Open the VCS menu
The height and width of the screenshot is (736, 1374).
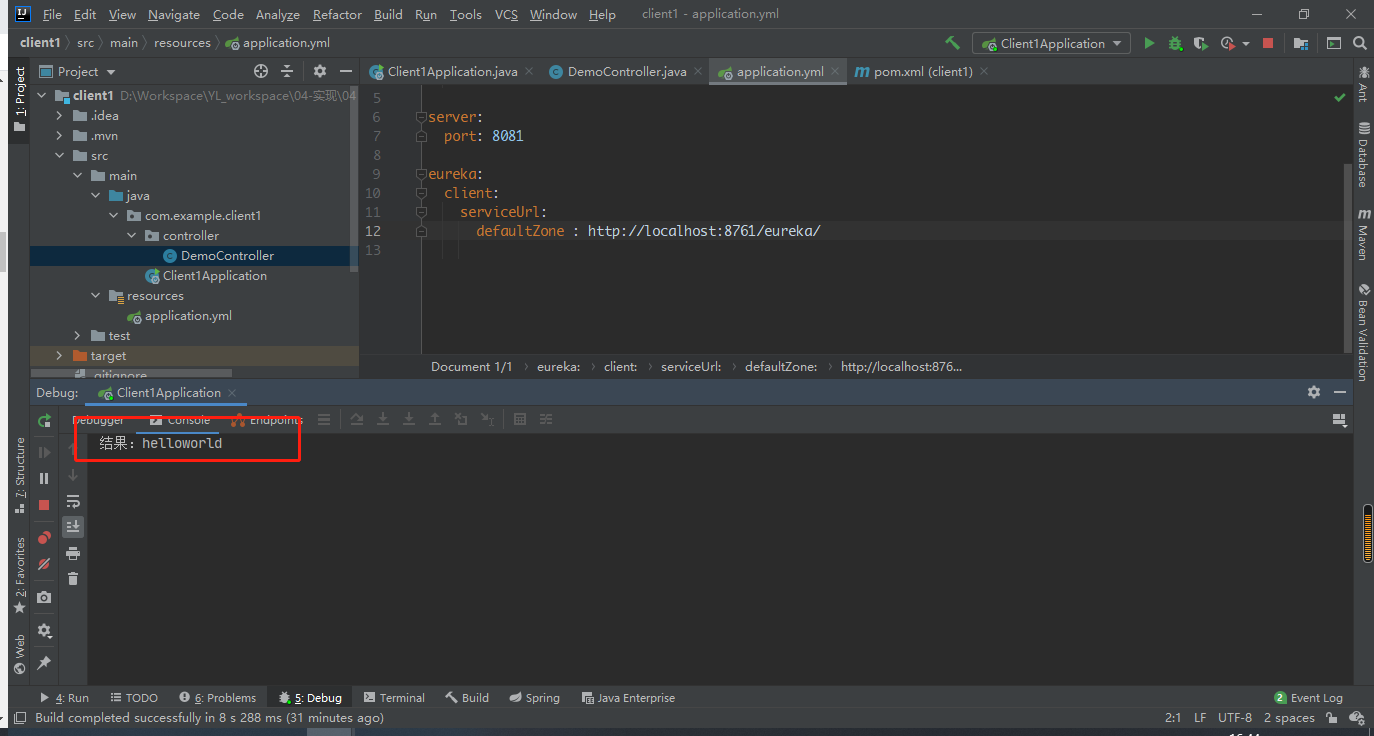[x=506, y=14]
